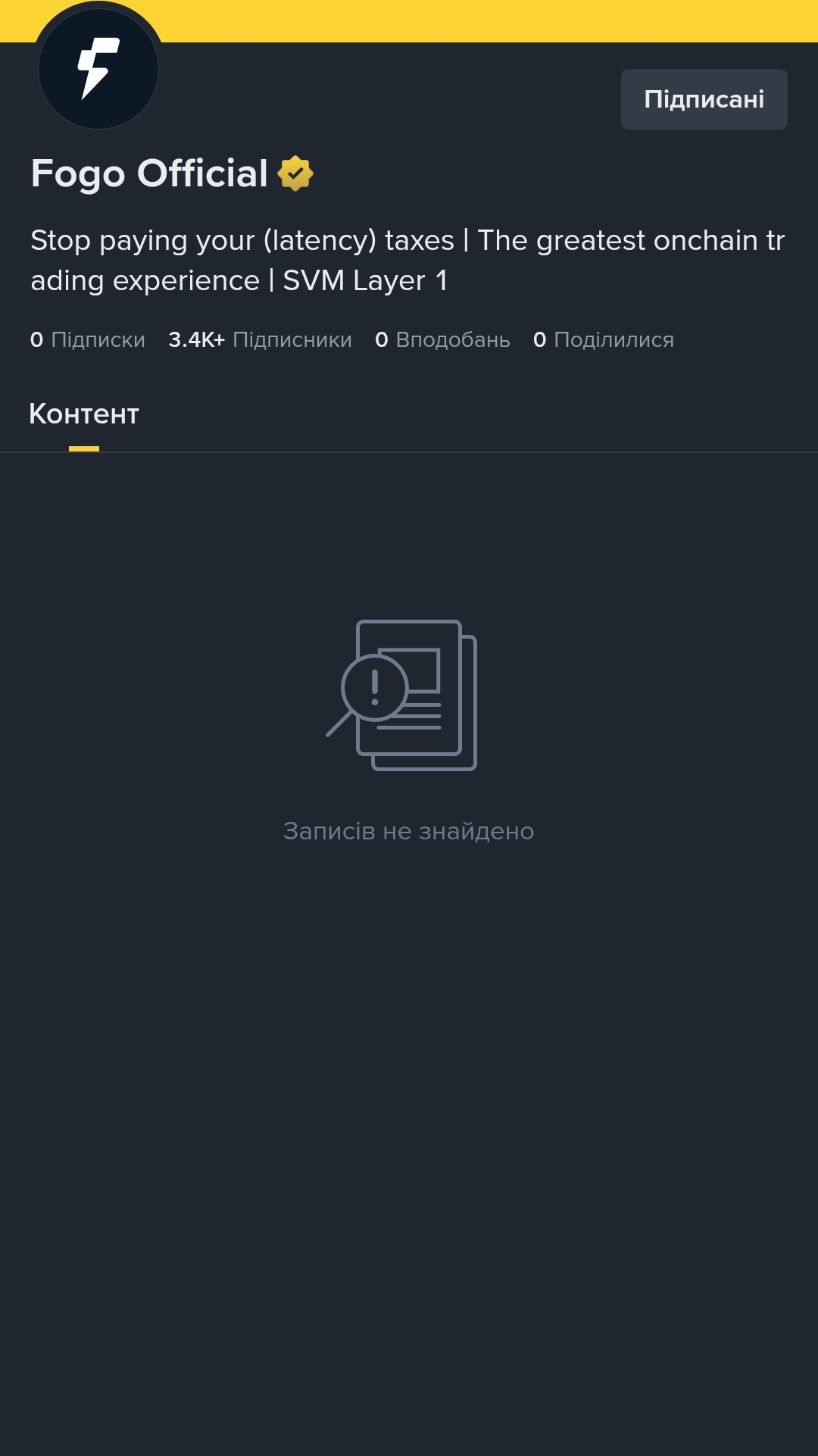
Task: Open the Fogo lightning bolt avatar
Action: tap(98, 69)
